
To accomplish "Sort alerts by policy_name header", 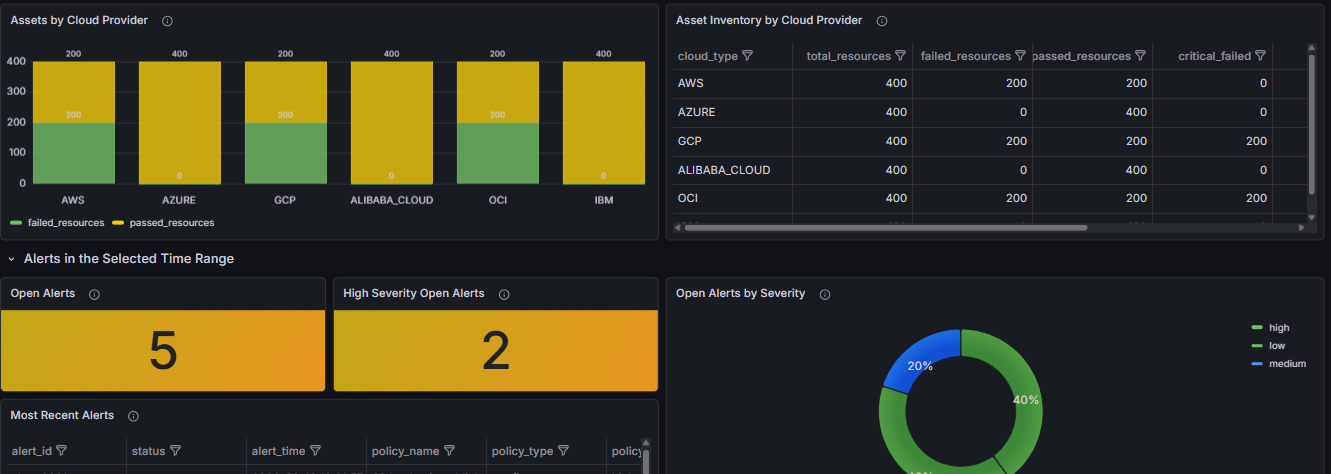I will [405, 451].
